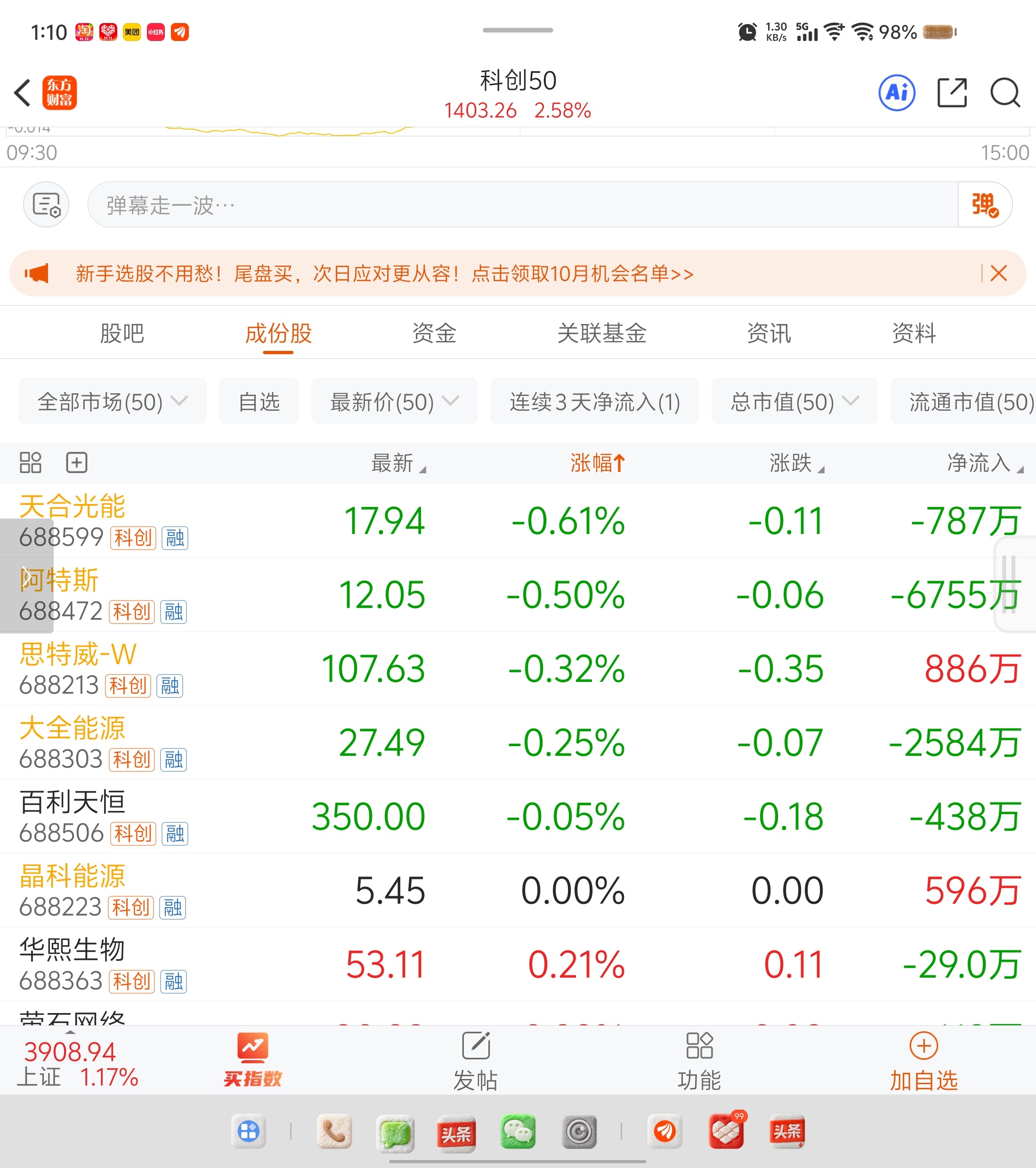
Task: Click the add column plus icon
Action: [x=77, y=462]
